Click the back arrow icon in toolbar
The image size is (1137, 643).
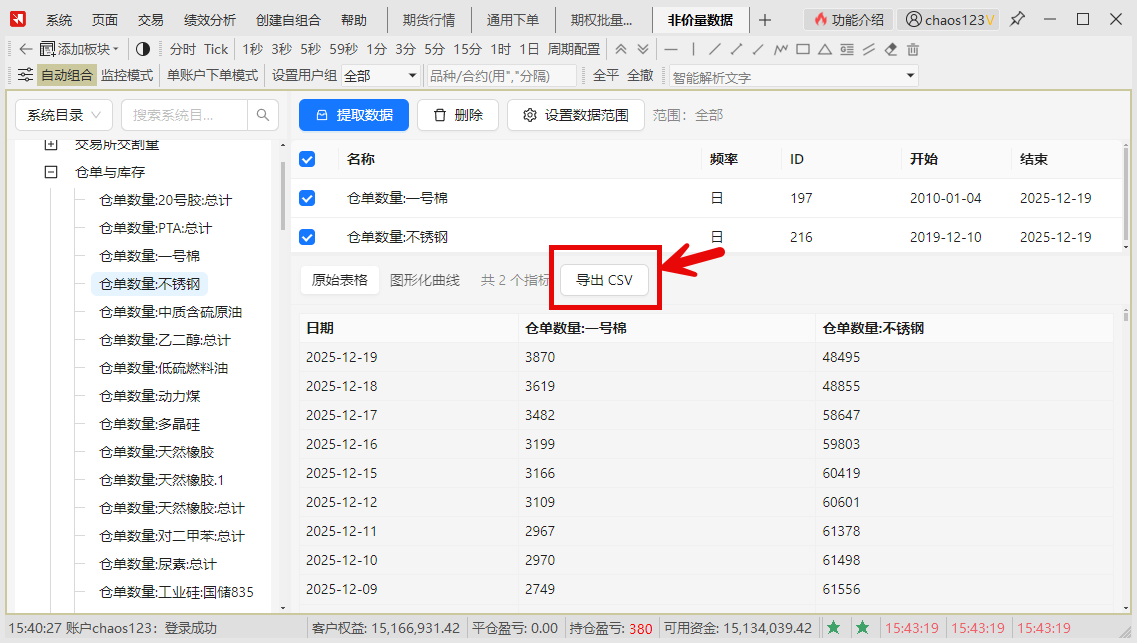pyautogui.click(x=25, y=49)
